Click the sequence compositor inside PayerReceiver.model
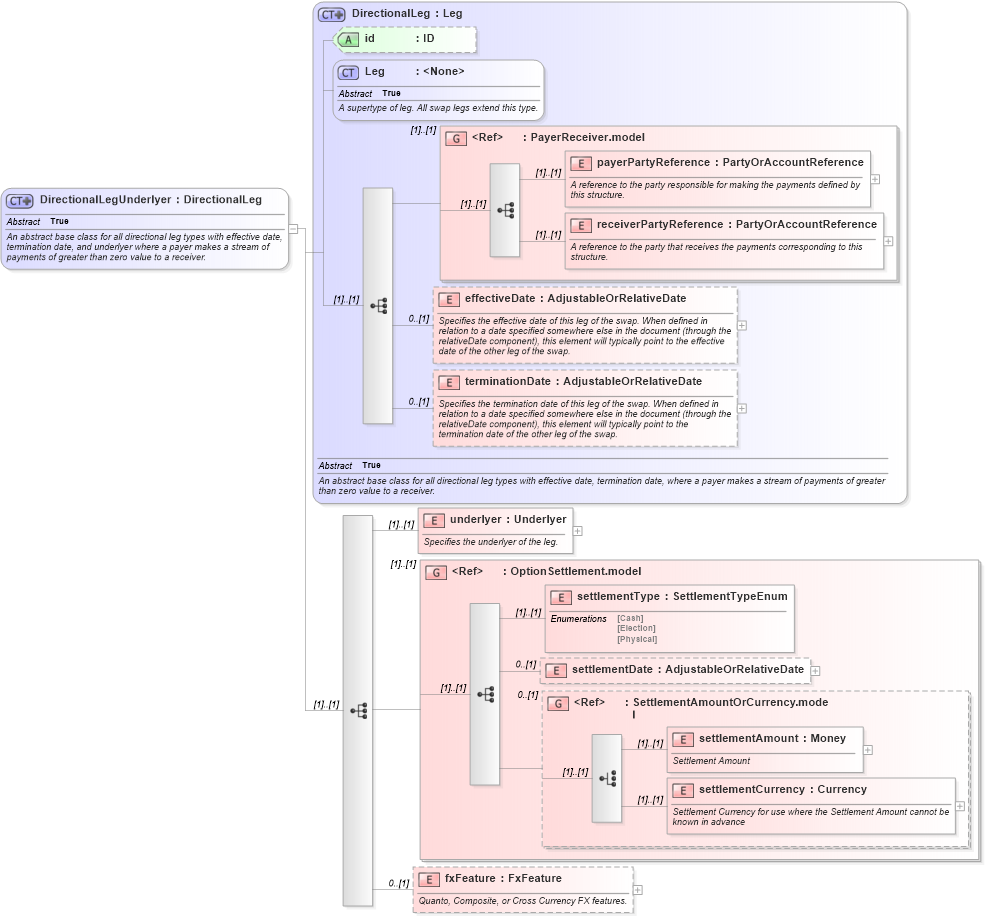This screenshot has width=985, height=919. point(505,212)
